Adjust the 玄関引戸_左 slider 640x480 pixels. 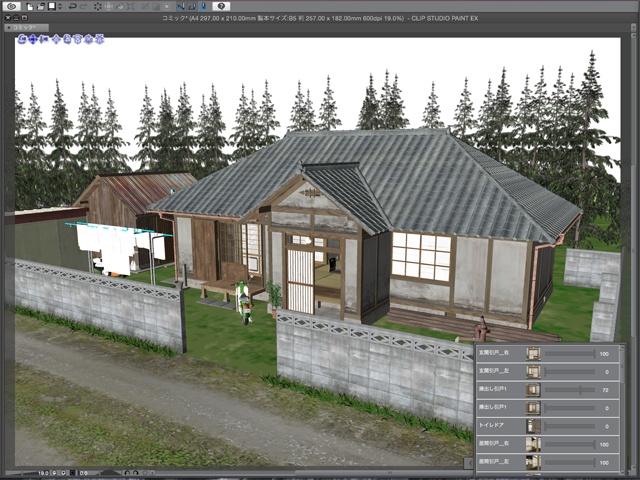(570, 371)
